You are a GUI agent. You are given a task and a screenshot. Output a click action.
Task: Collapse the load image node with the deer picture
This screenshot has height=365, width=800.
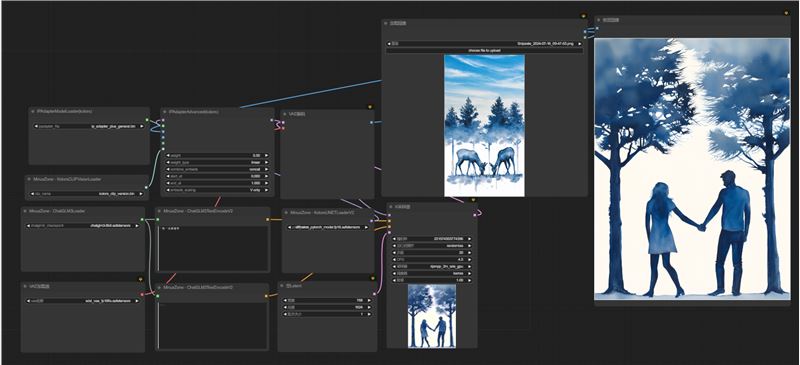pyautogui.click(x=387, y=23)
